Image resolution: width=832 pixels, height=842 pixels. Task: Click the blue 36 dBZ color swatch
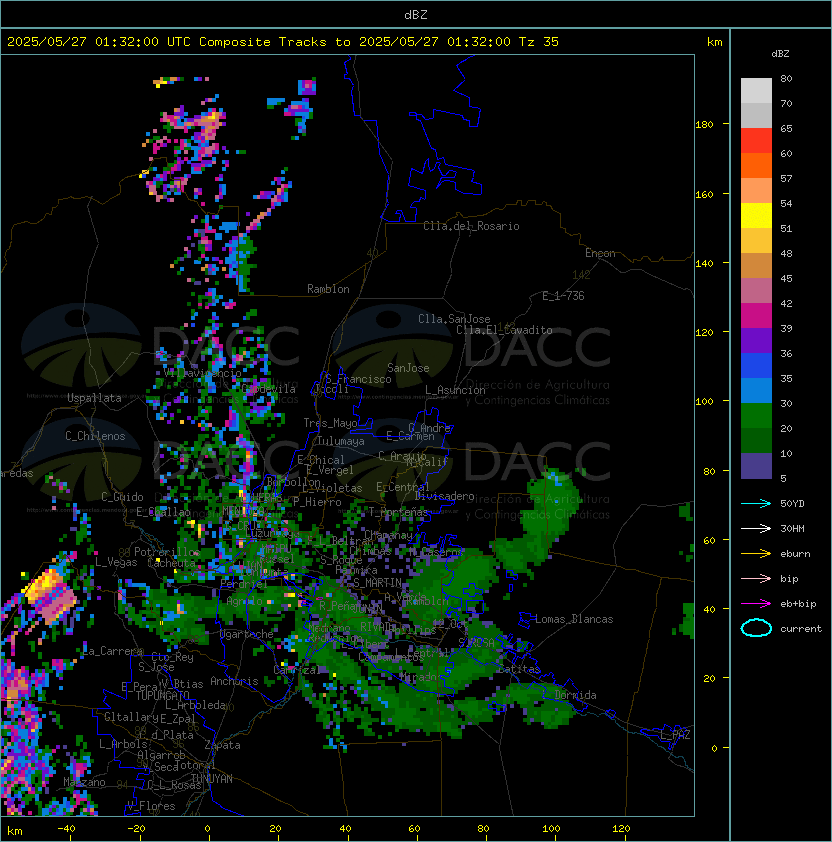(756, 366)
